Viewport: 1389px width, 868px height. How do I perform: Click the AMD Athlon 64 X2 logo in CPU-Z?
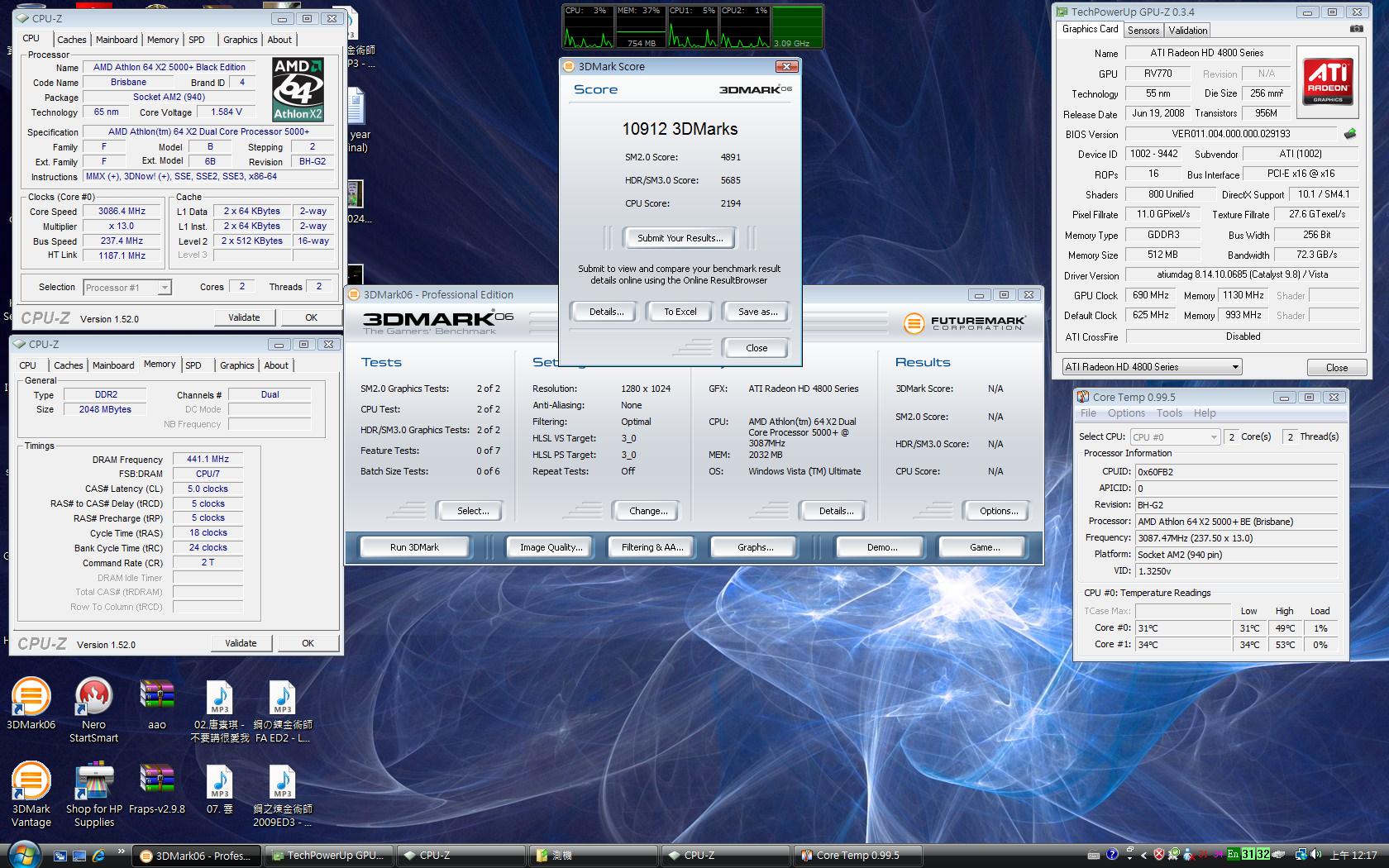click(298, 89)
